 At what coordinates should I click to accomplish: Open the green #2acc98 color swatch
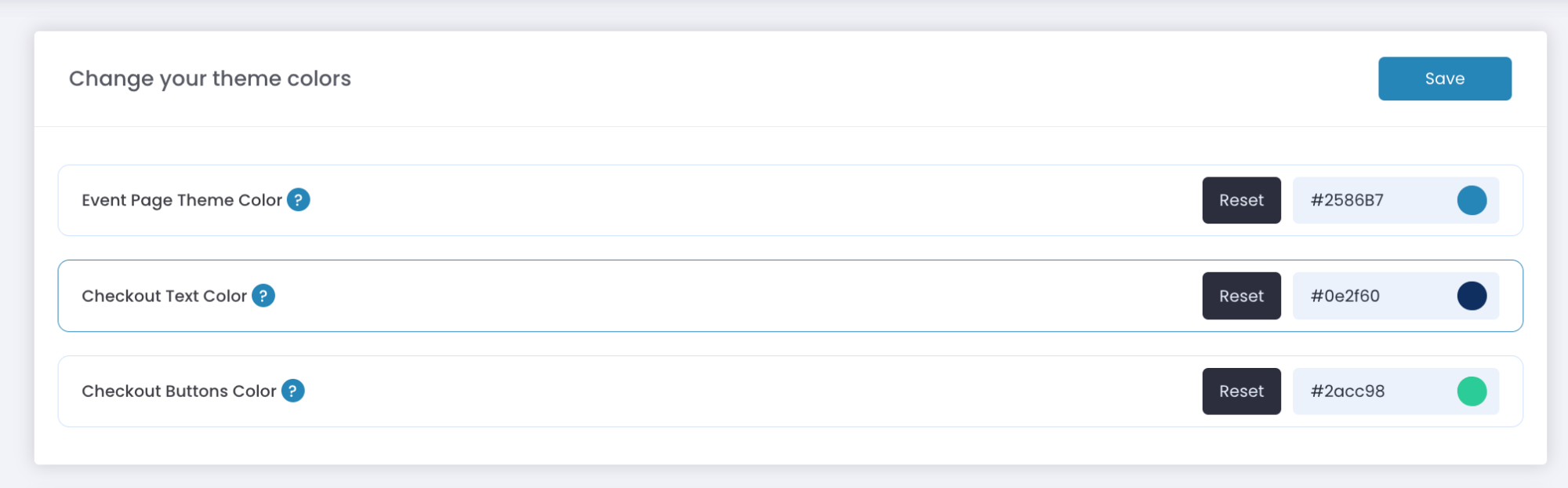pos(1472,391)
